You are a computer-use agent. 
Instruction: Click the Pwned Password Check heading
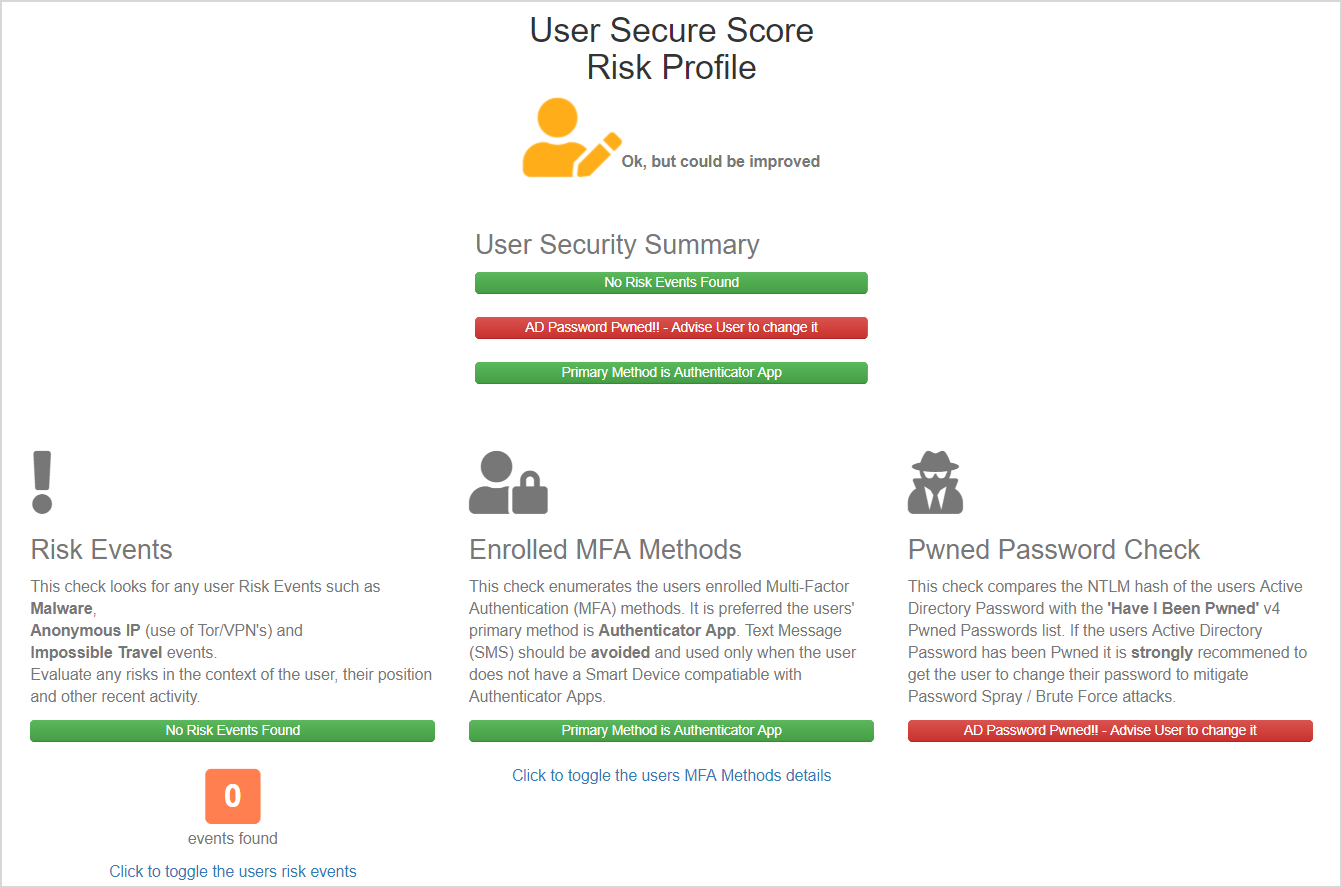coord(1053,549)
